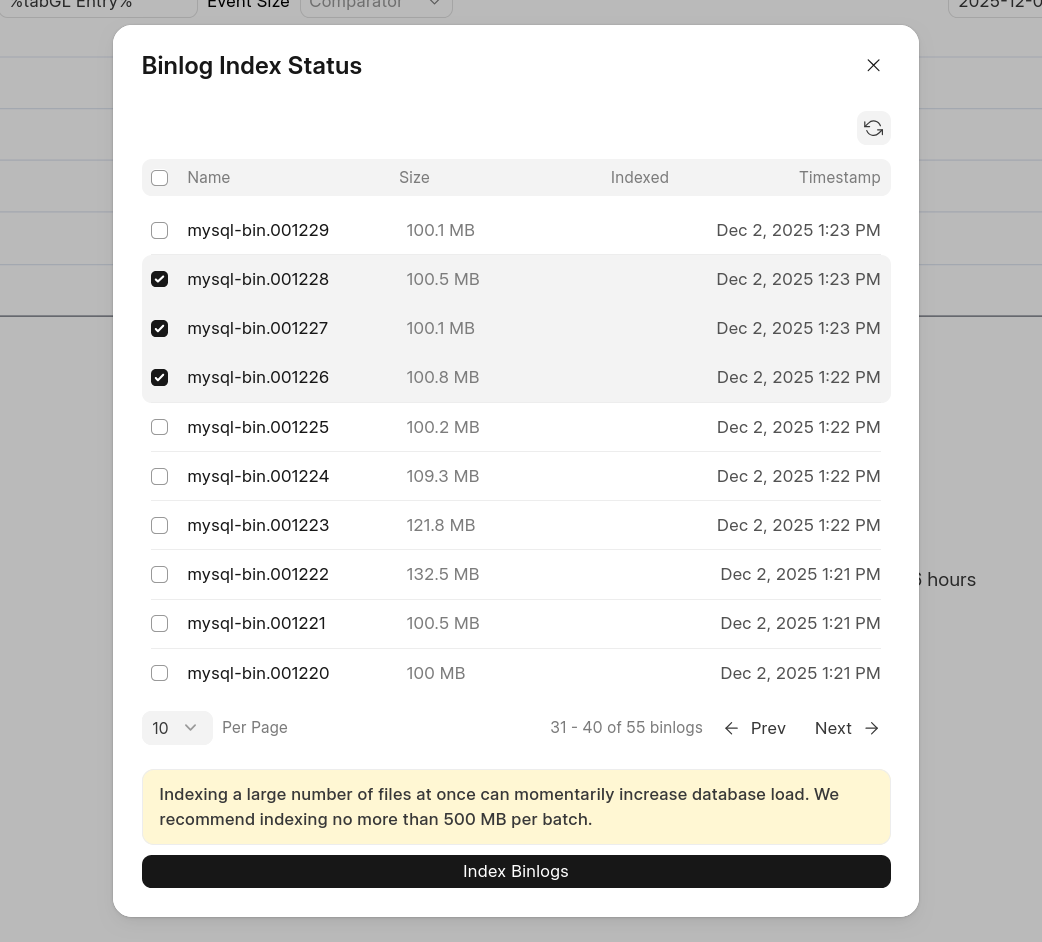Click the Timestamp column header

pos(839,178)
